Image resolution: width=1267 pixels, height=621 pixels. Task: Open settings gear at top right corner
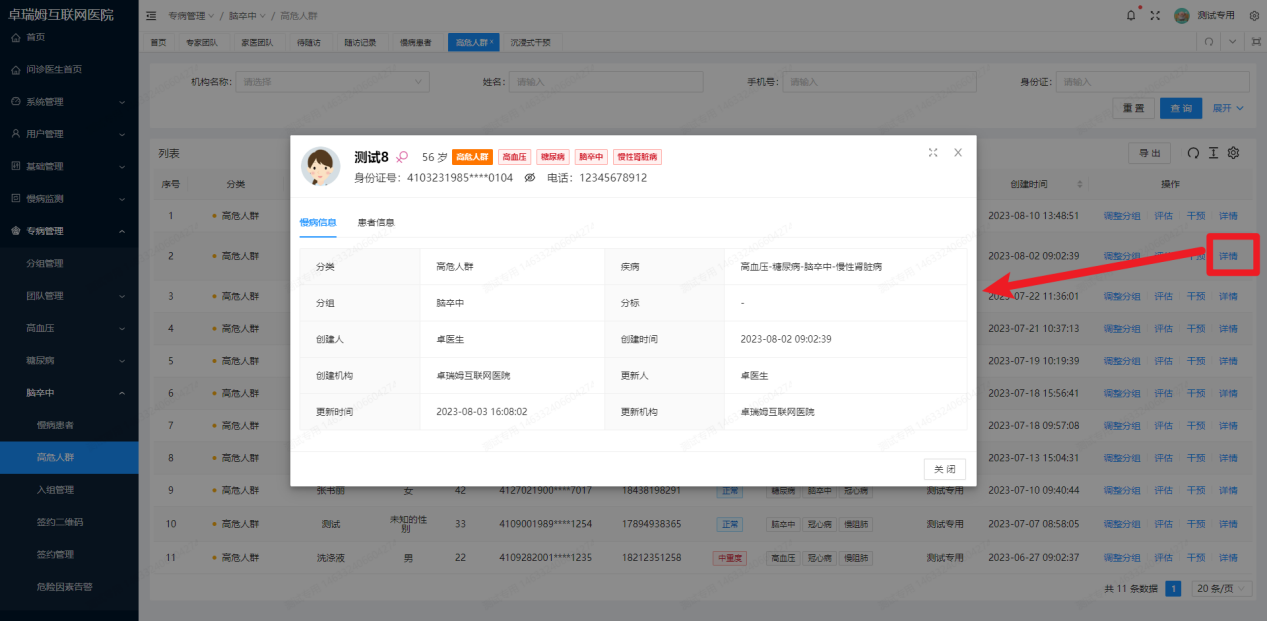pyautogui.click(x=1254, y=16)
